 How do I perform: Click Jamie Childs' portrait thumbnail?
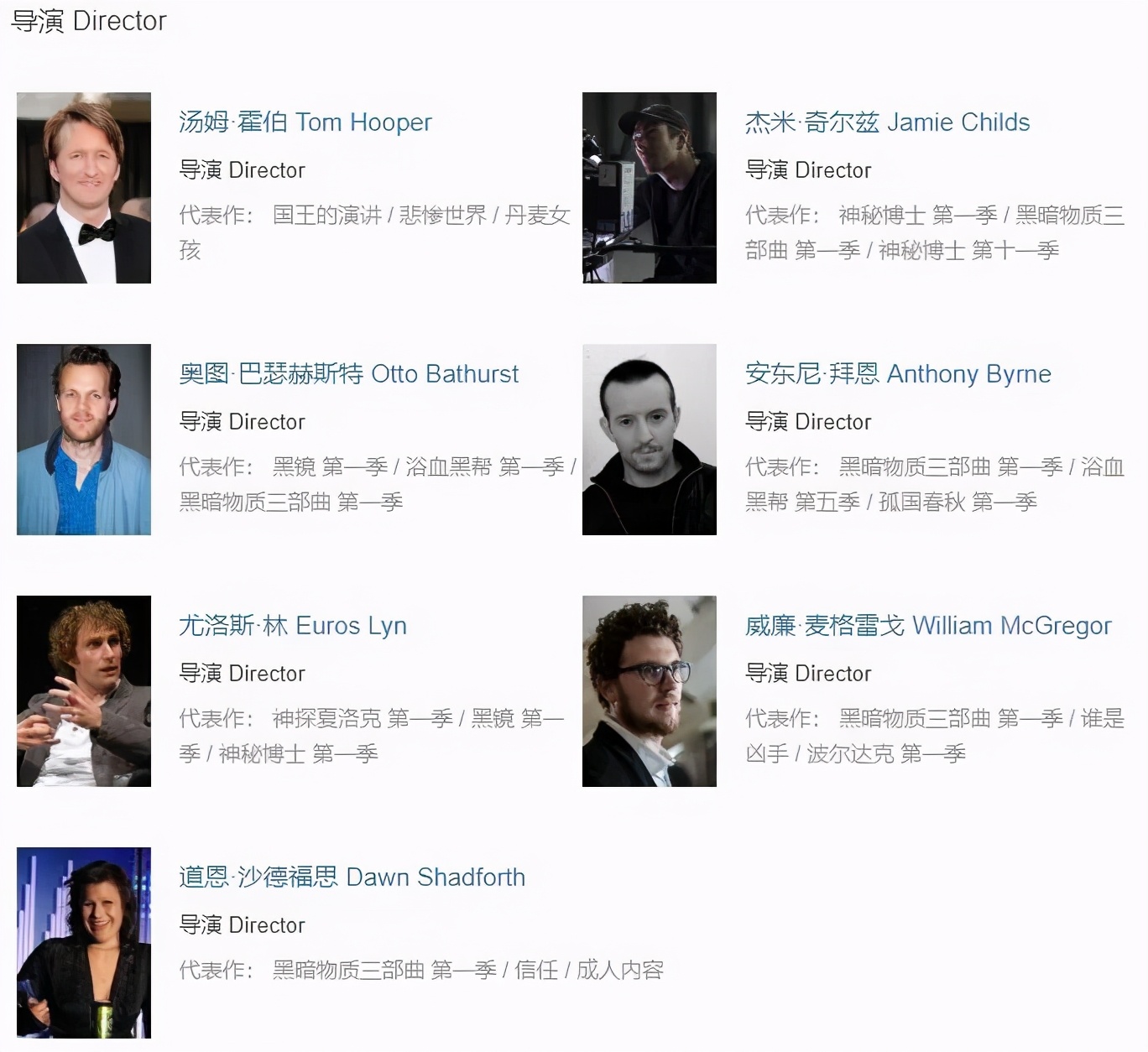pyautogui.click(x=650, y=188)
